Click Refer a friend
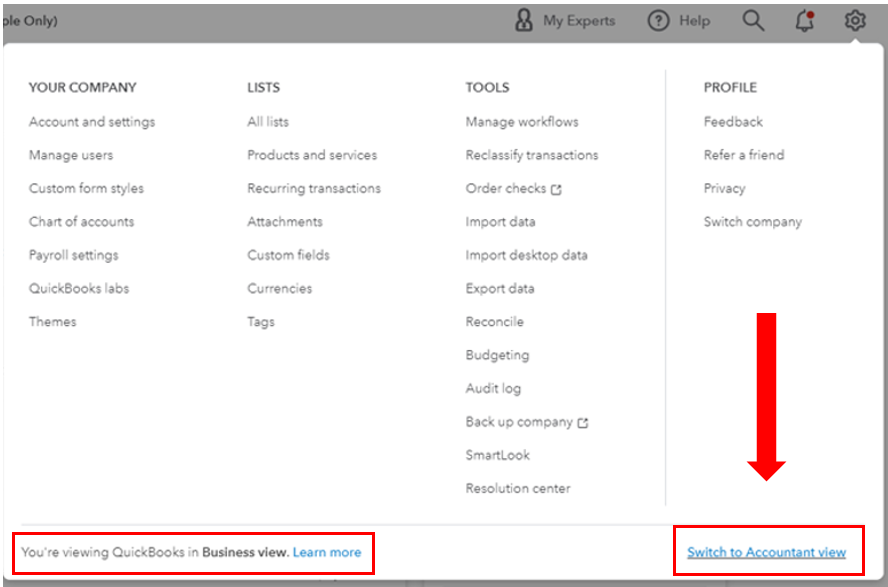Screen dimensions: 888x587 tap(744, 155)
